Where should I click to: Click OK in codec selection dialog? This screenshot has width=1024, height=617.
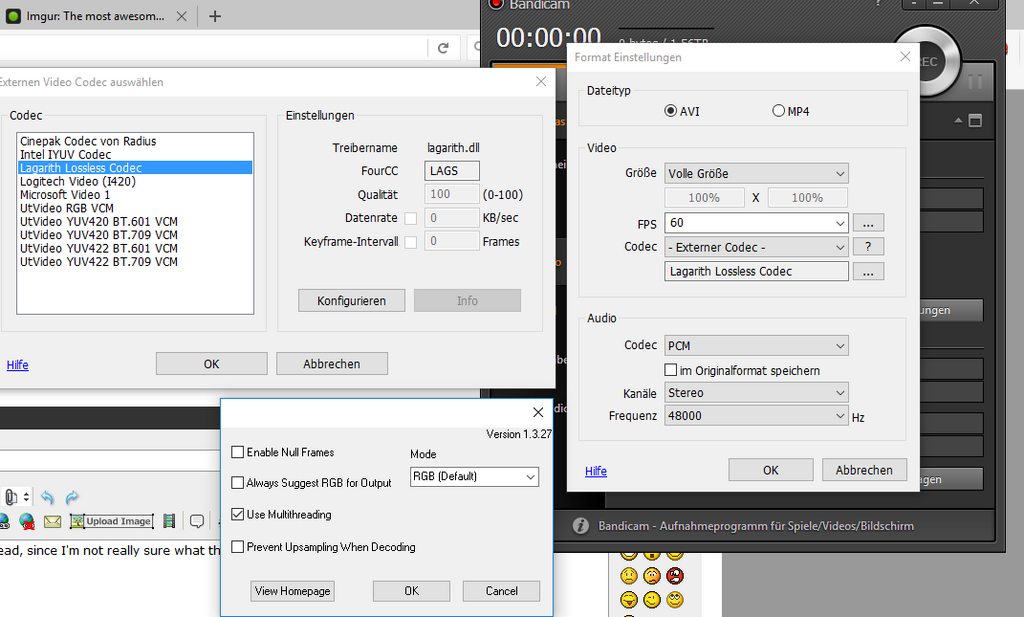click(212, 364)
